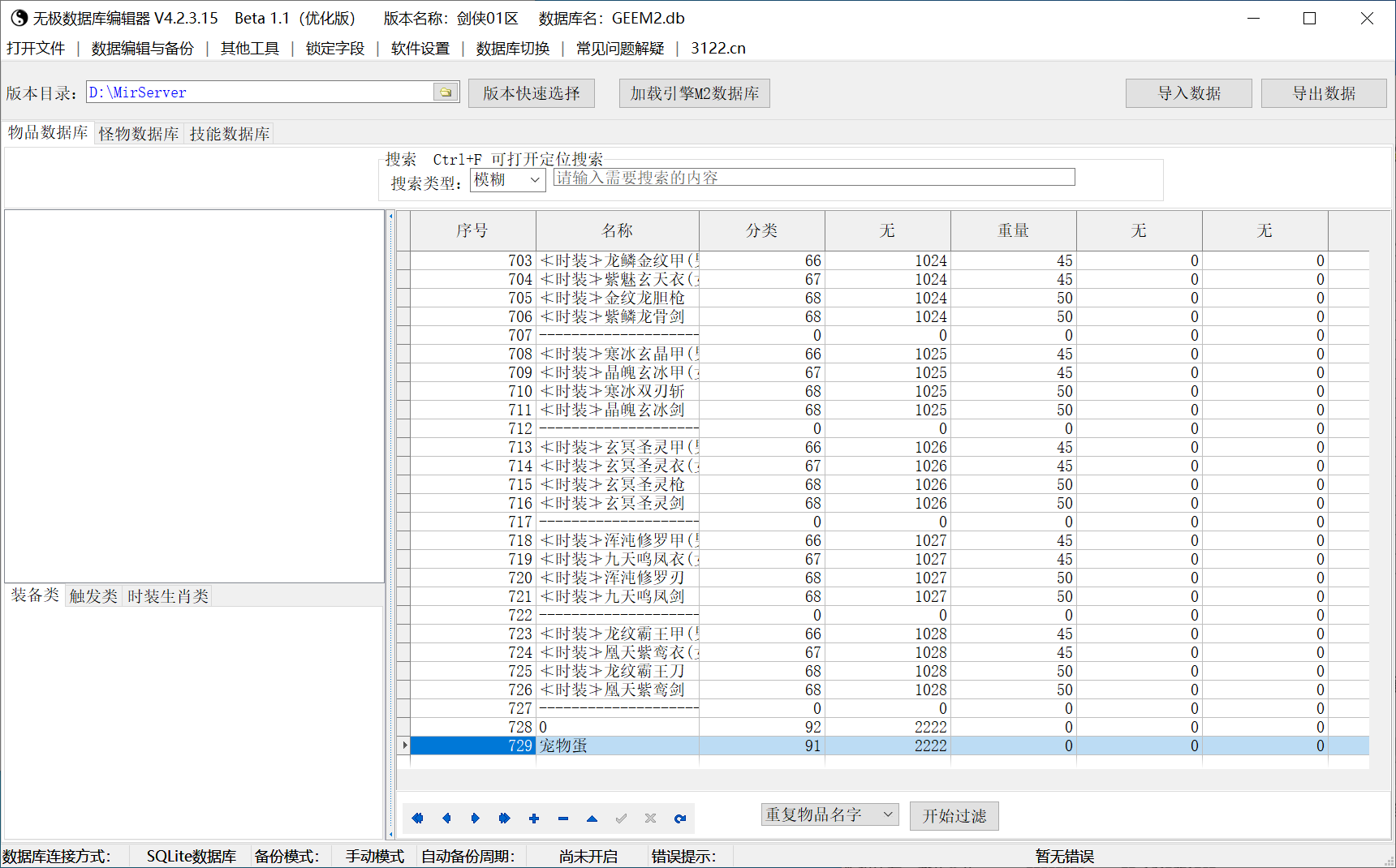
Task: Open the 打开文件 menu
Action: (x=36, y=48)
